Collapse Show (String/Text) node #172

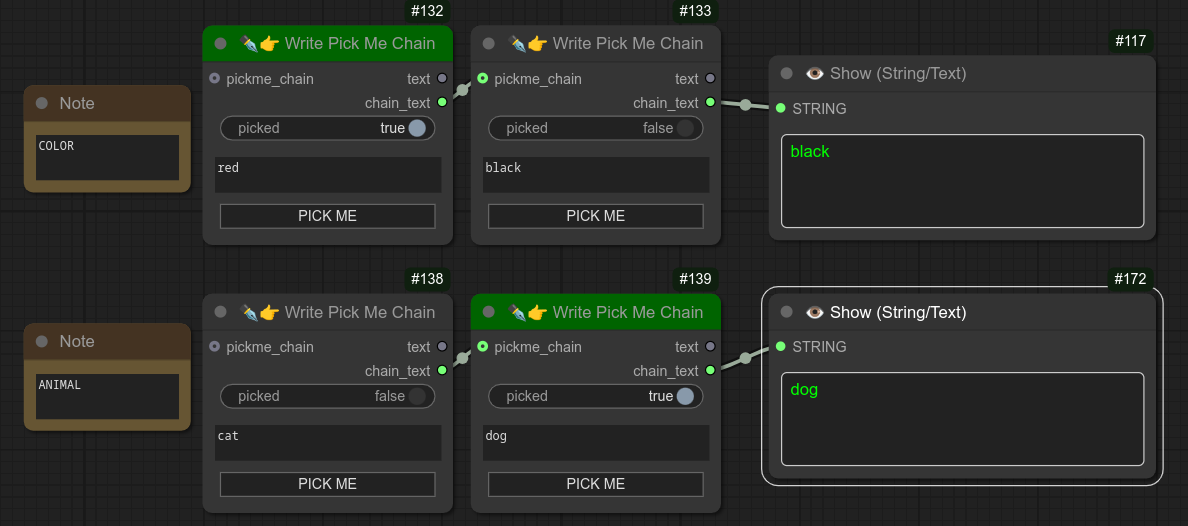click(787, 312)
